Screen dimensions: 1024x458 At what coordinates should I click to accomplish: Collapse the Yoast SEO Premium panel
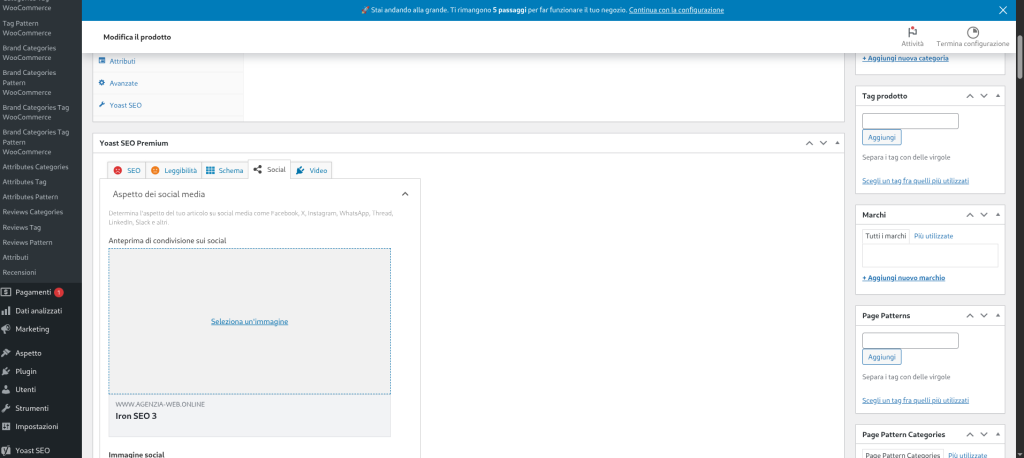(838, 143)
